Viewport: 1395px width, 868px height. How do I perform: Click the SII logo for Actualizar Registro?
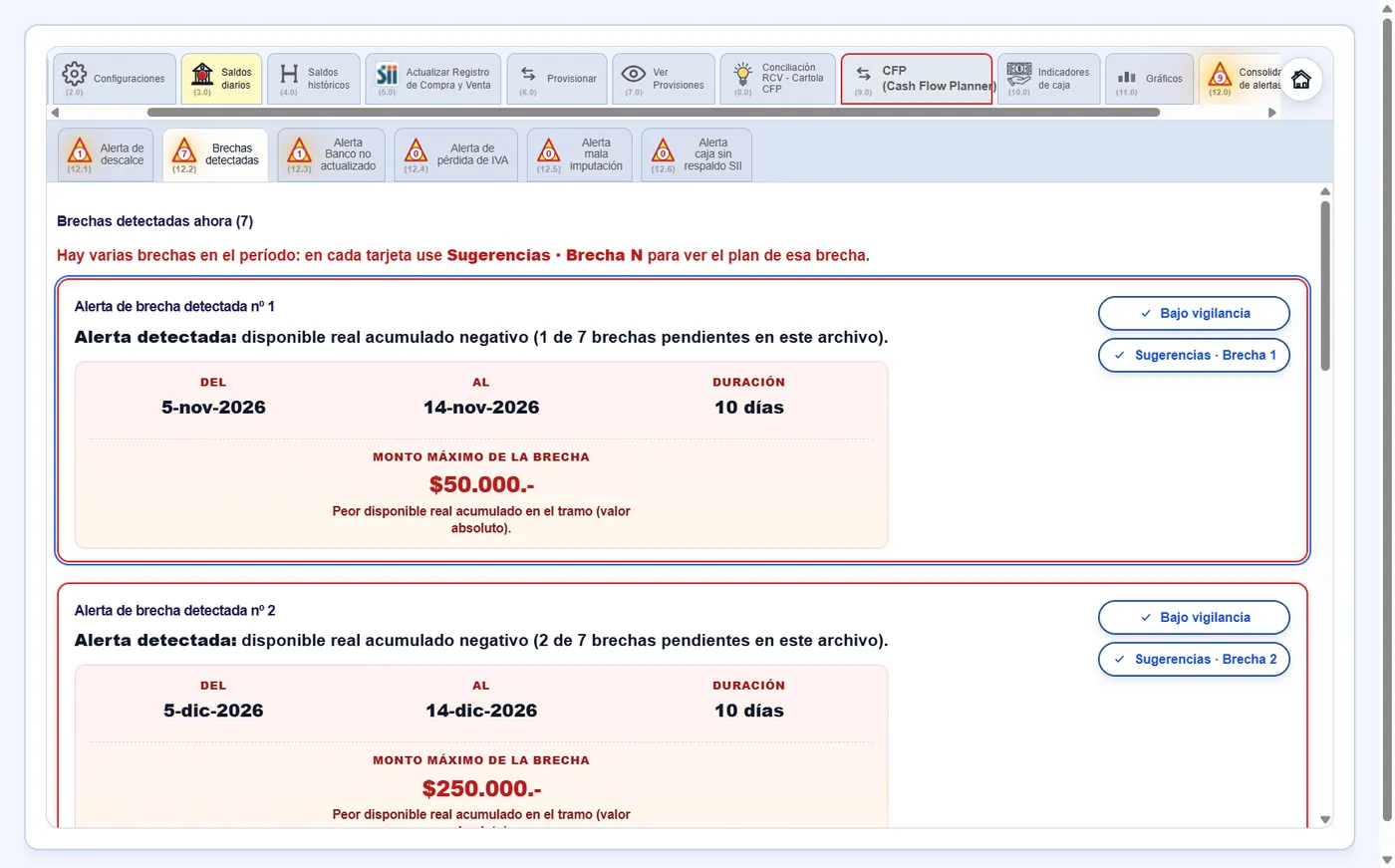tap(387, 74)
